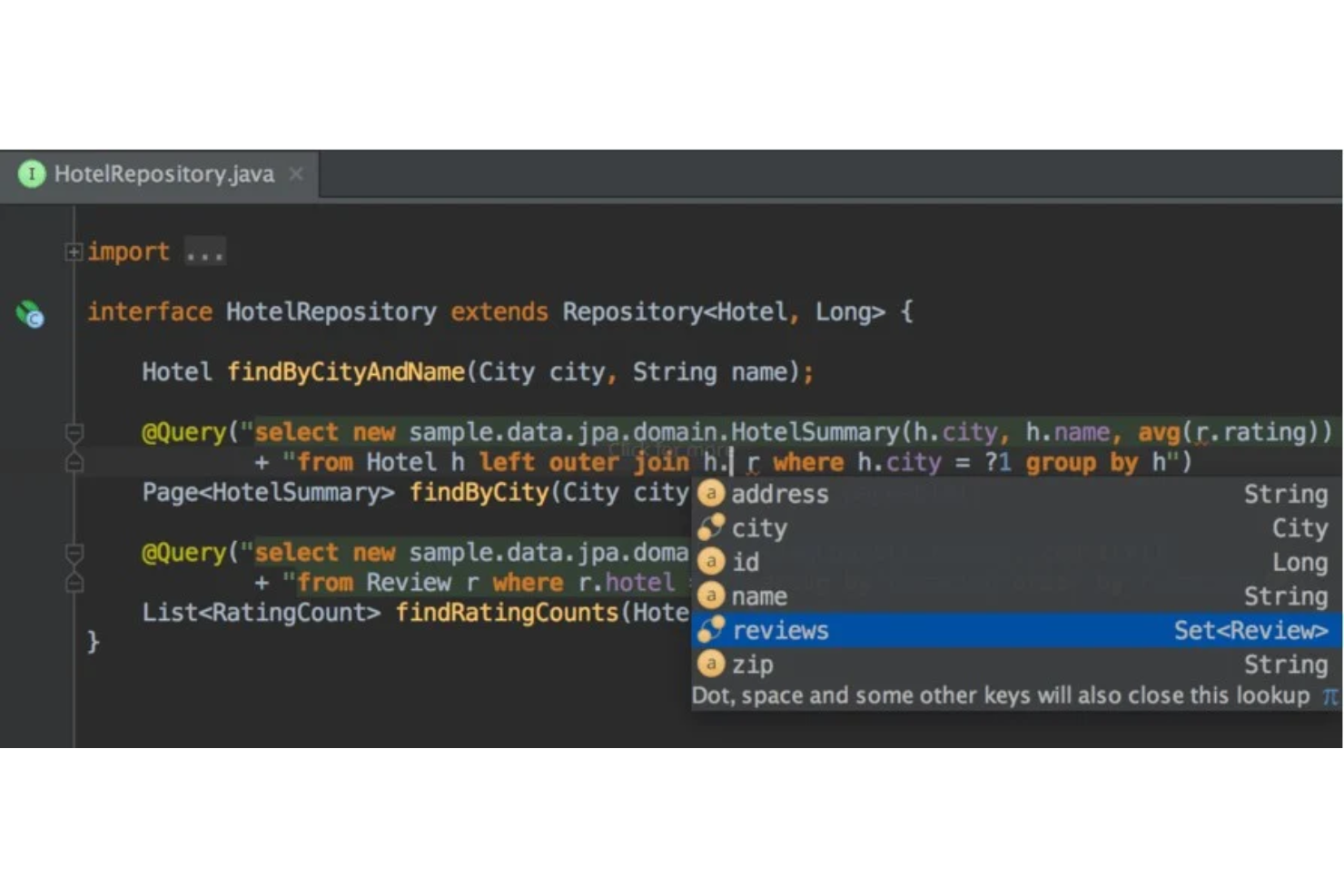Choose the city suggestion from the lookup
This screenshot has width=1344, height=896.
point(759,527)
